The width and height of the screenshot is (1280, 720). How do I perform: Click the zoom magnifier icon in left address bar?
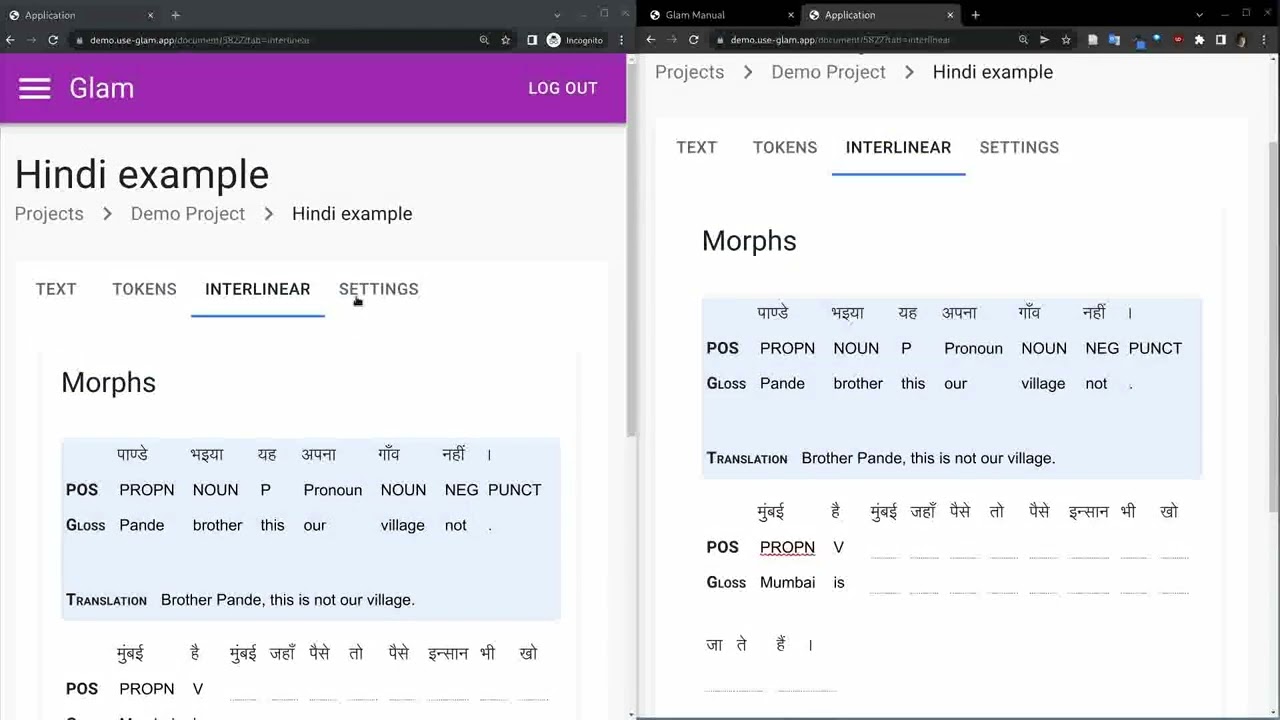pyautogui.click(x=484, y=40)
